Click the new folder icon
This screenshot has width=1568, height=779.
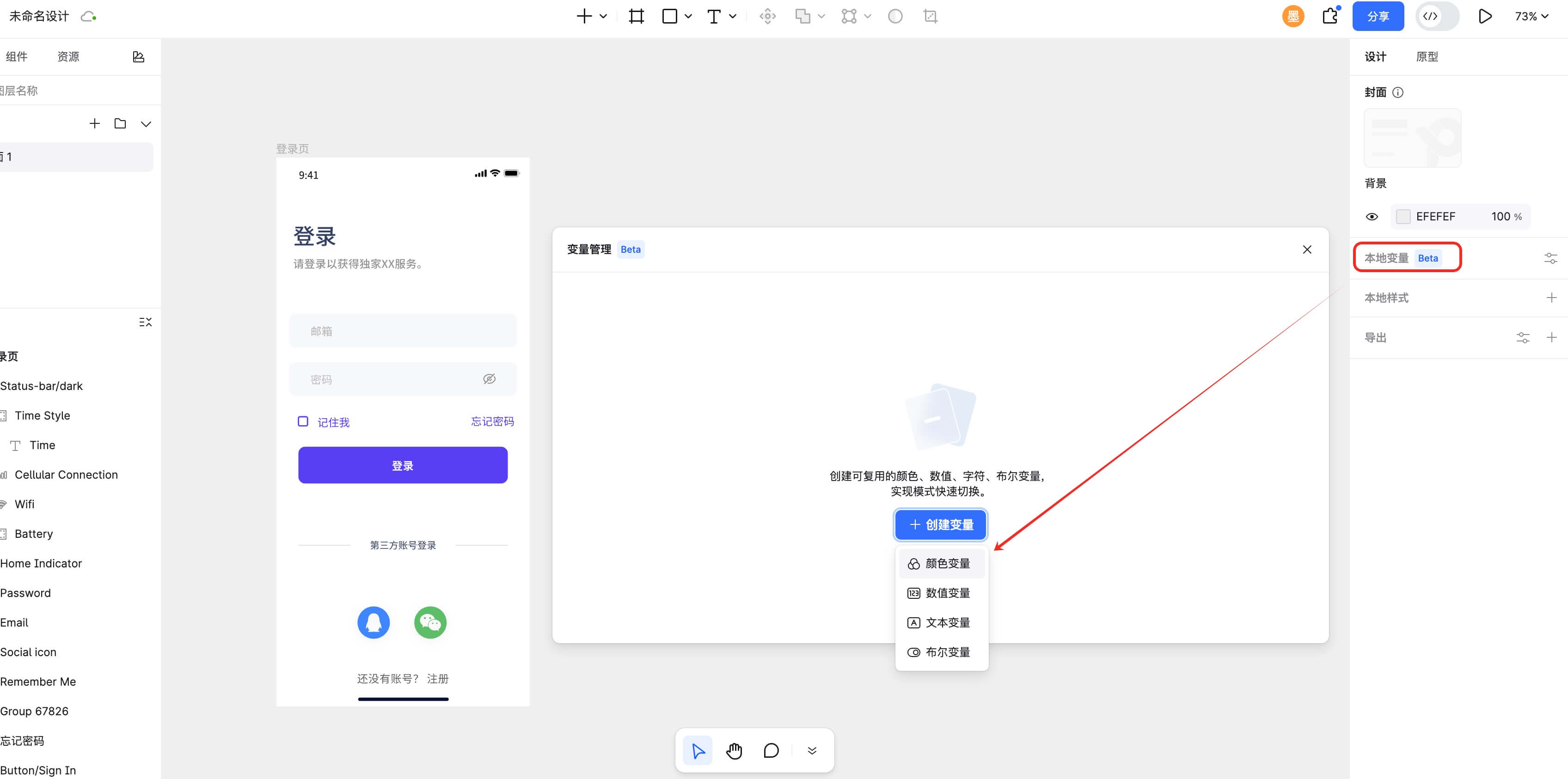120,123
